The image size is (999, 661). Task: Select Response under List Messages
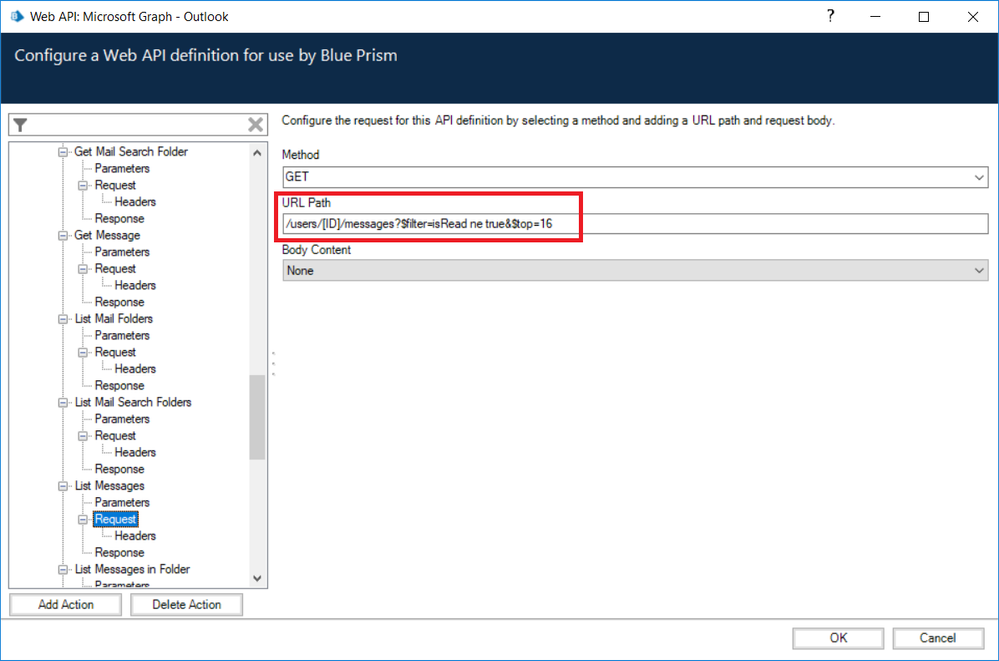[x=119, y=553]
